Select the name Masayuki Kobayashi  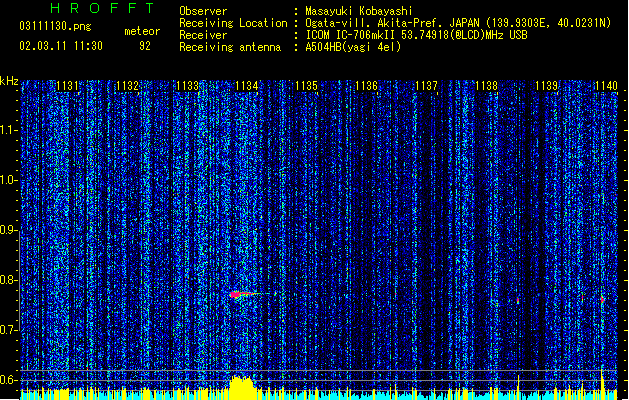[x=359, y=11]
